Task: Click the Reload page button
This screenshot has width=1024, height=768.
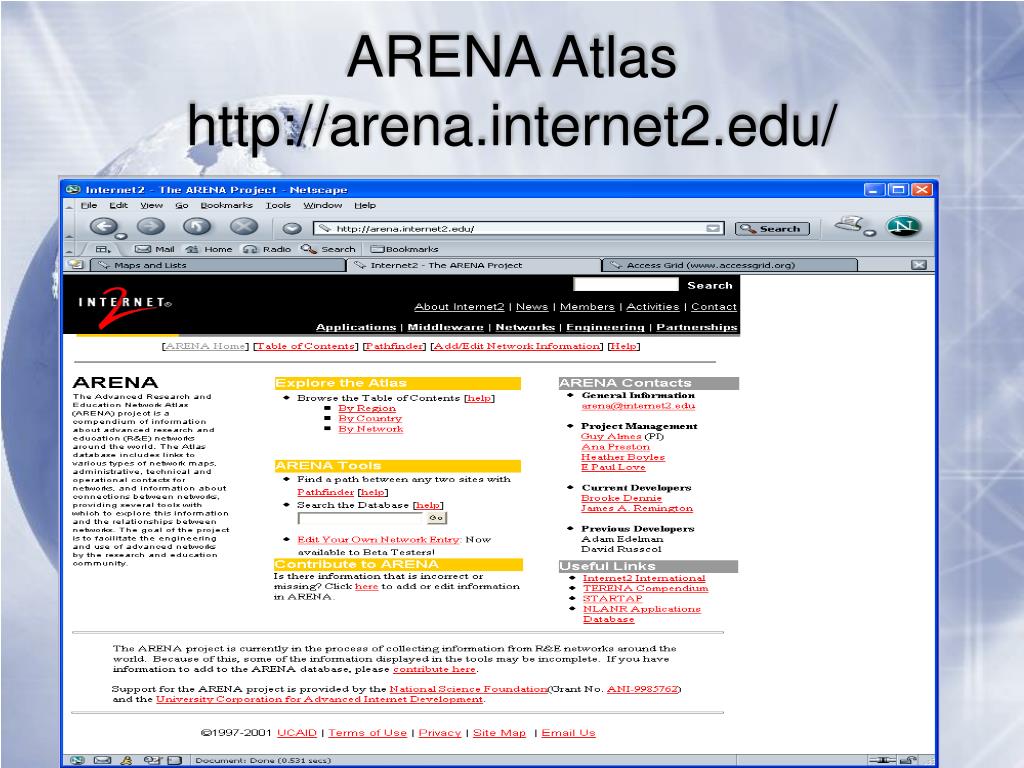Action: [197, 227]
